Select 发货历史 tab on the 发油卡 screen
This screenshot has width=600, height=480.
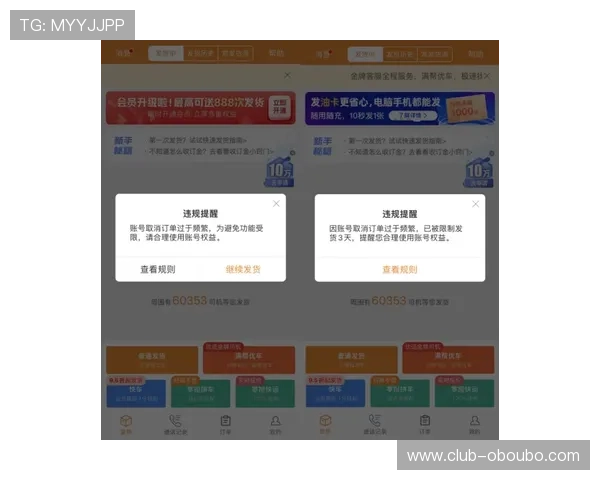pyautogui.click(x=400, y=54)
